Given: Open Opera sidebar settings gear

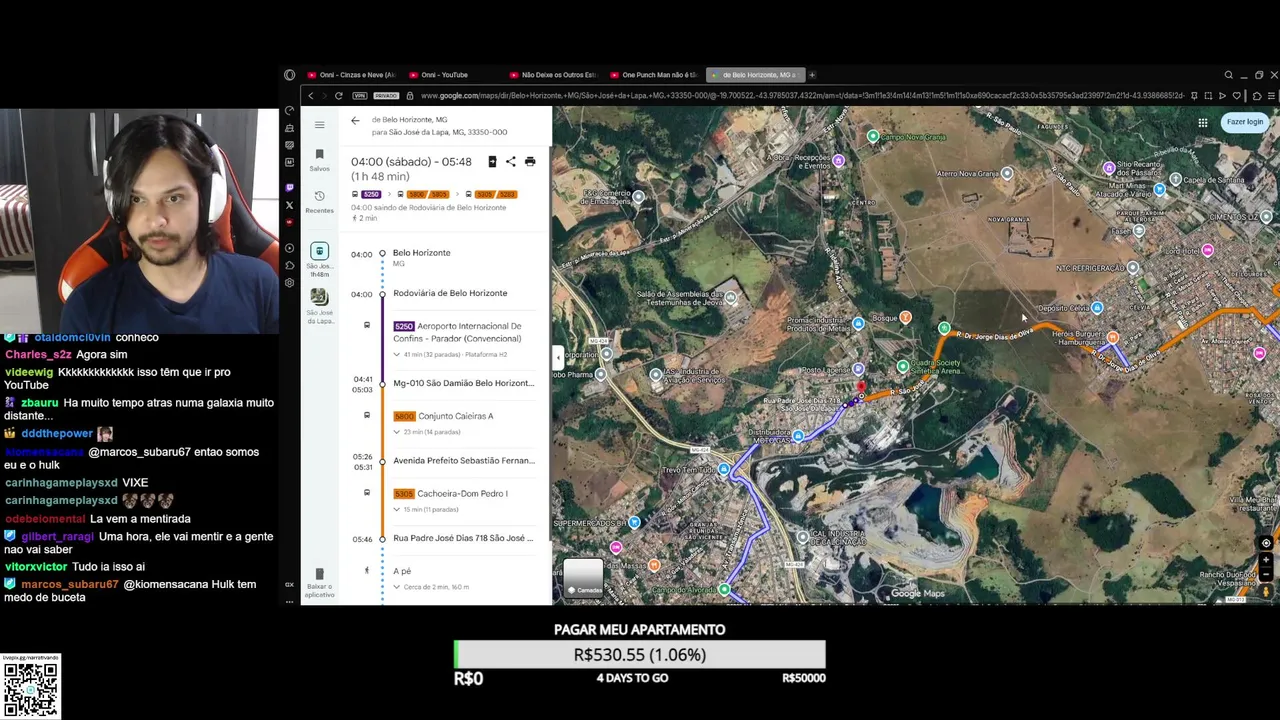Looking at the screenshot, I should coord(290,283).
